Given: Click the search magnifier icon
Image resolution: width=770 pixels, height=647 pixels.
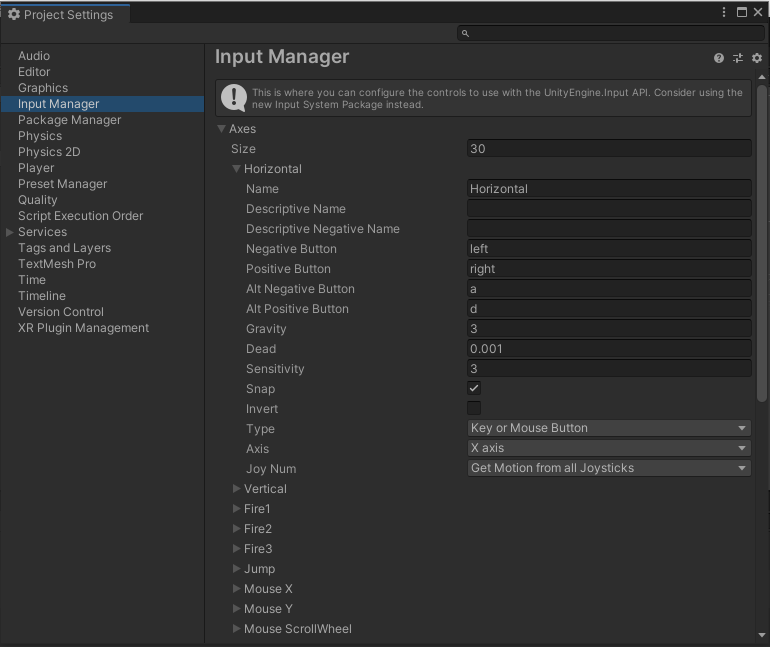Looking at the screenshot, I should click(466, 33).
